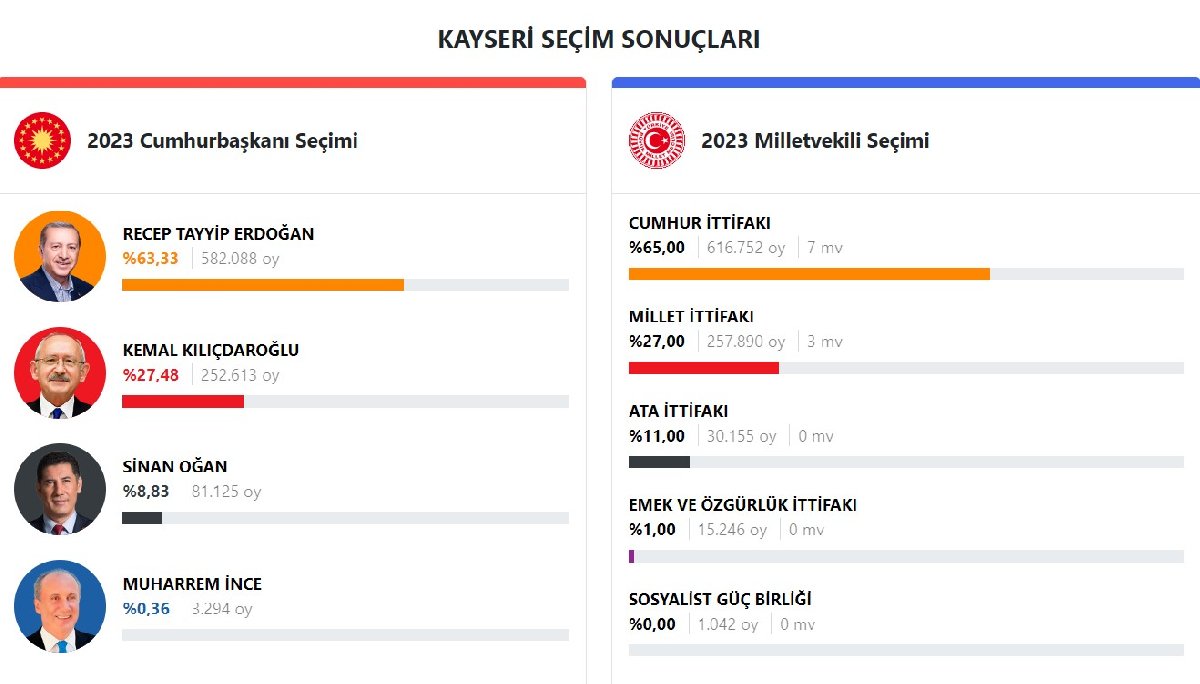Click the MİLLET İTTİFAKI alliance label

[x=691, y=317]
